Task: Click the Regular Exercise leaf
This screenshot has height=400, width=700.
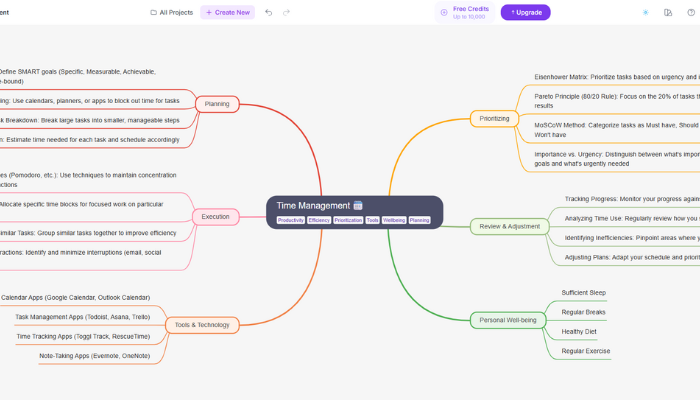Action: (x=586, y=351)
